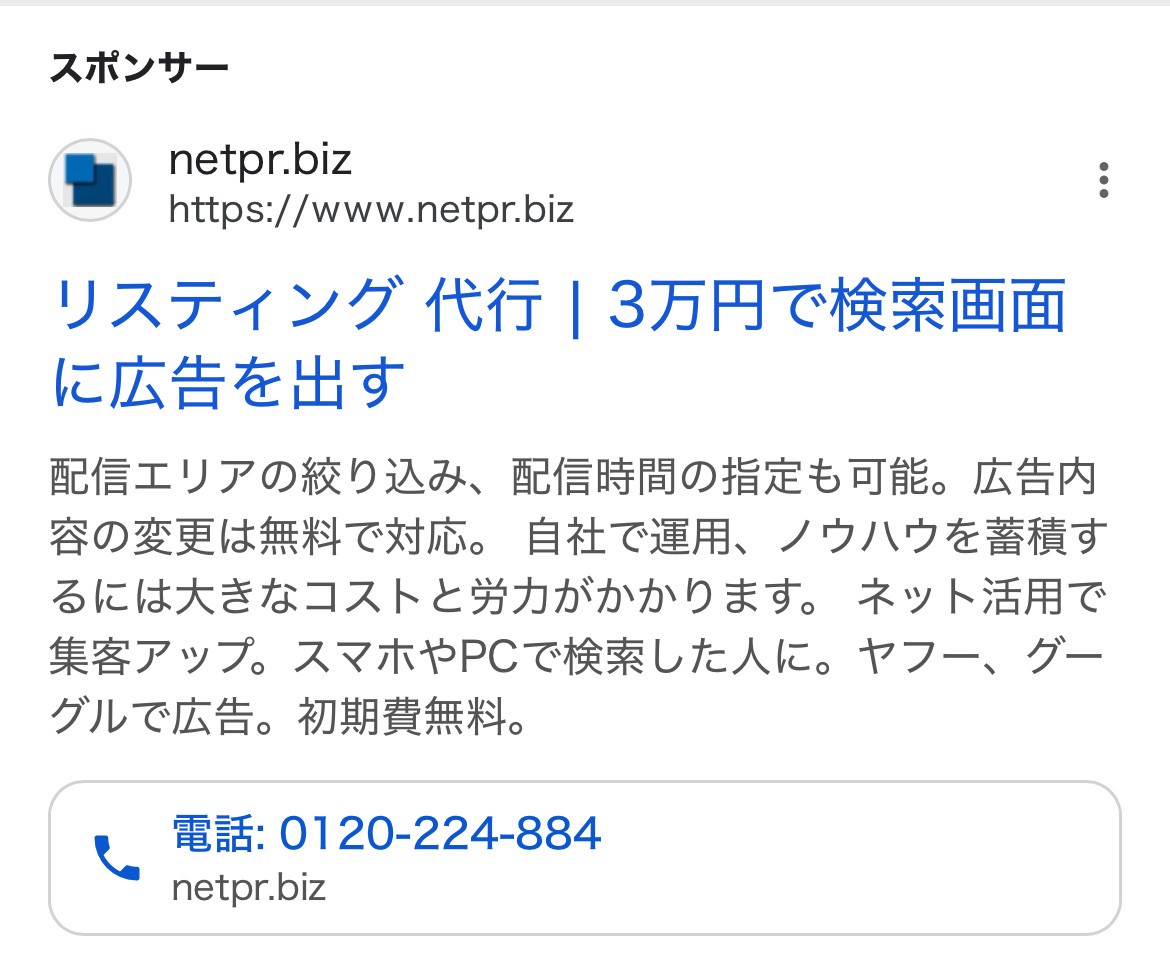
Task: Click the circular favicon above the headline
Action: click(88, 180)
